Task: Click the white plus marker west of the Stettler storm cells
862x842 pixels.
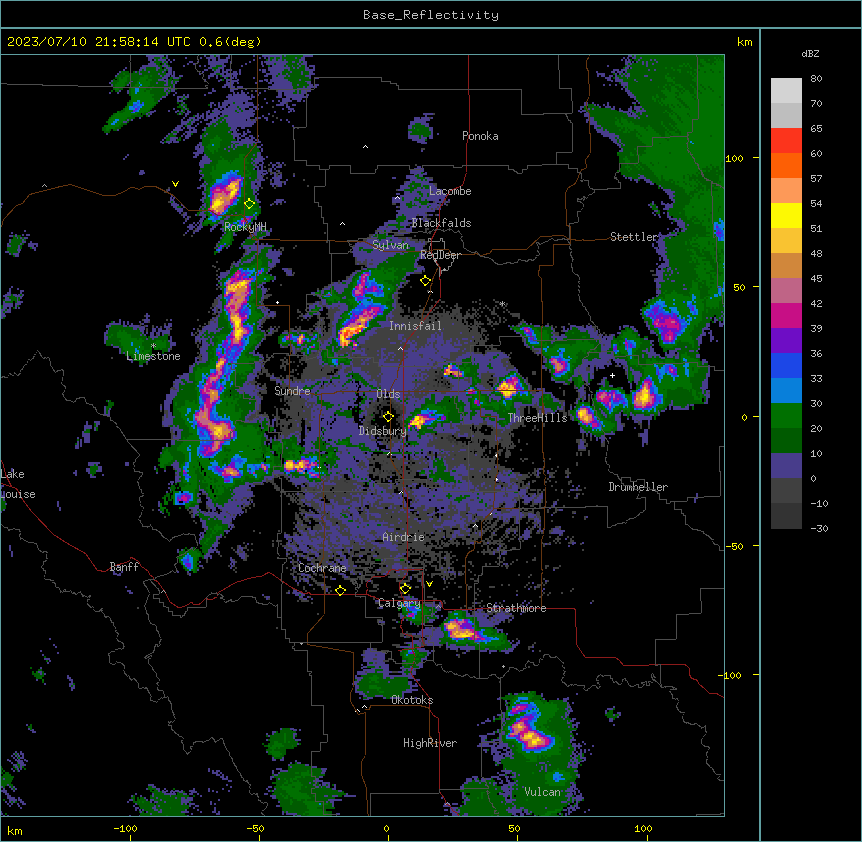Action: [612, 375]
